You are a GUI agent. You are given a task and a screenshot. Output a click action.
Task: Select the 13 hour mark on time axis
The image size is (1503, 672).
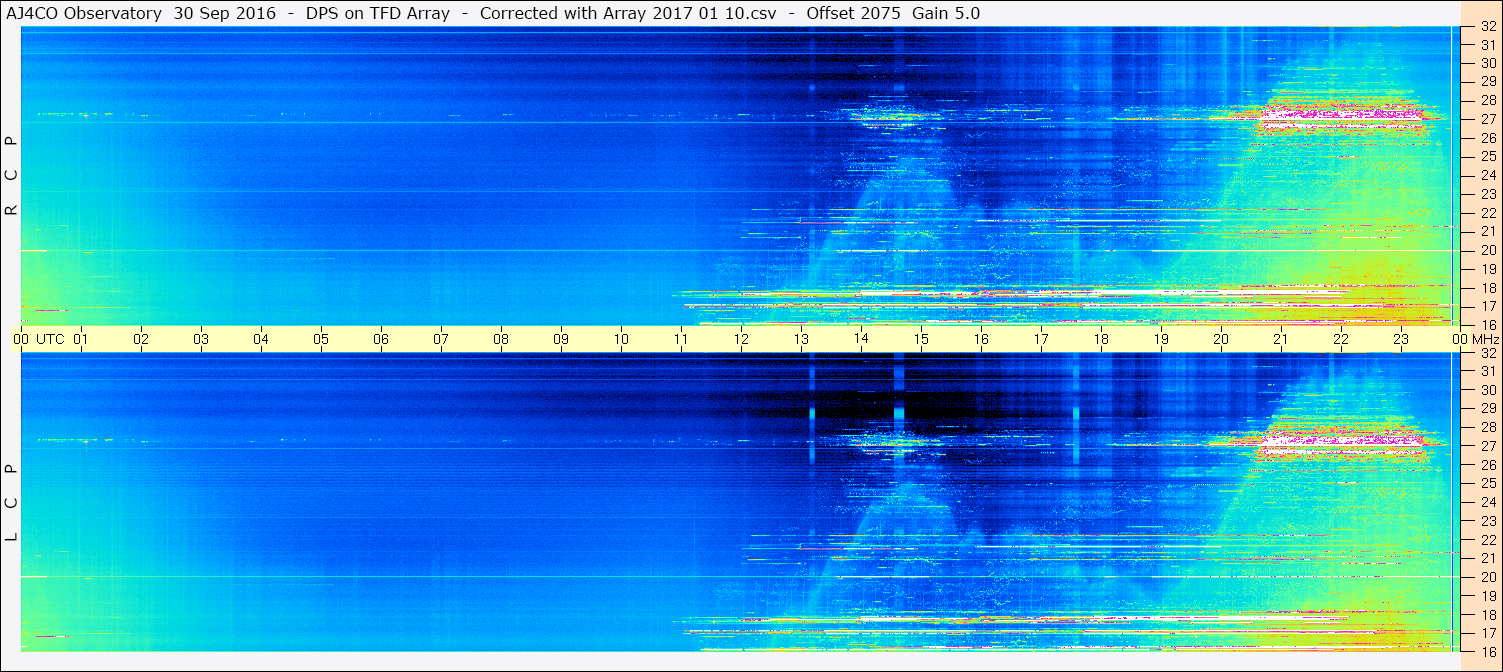pyautogui.click(x=801, y=339)
